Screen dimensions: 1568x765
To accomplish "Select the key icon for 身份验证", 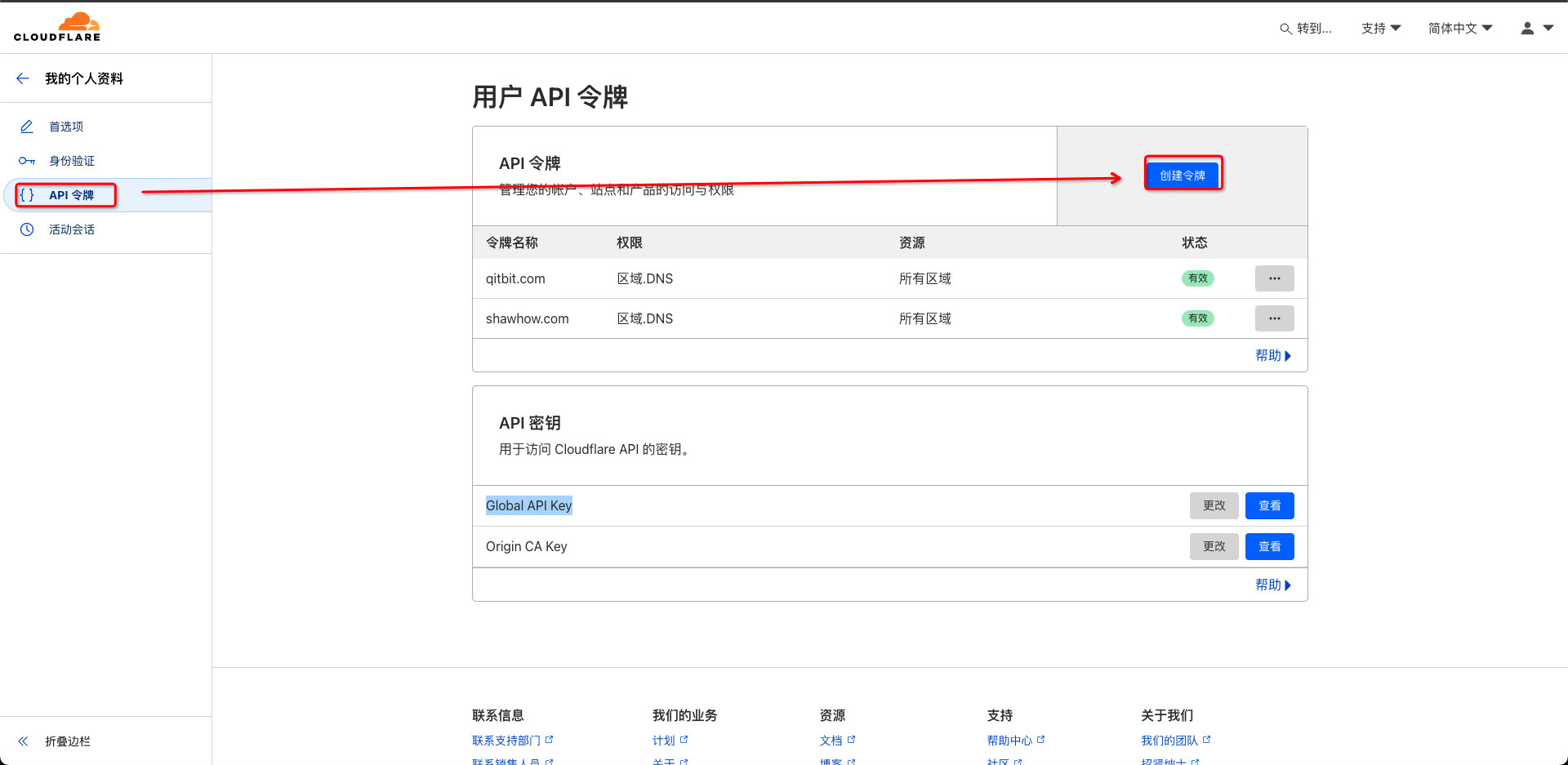I will pos(27,161).
